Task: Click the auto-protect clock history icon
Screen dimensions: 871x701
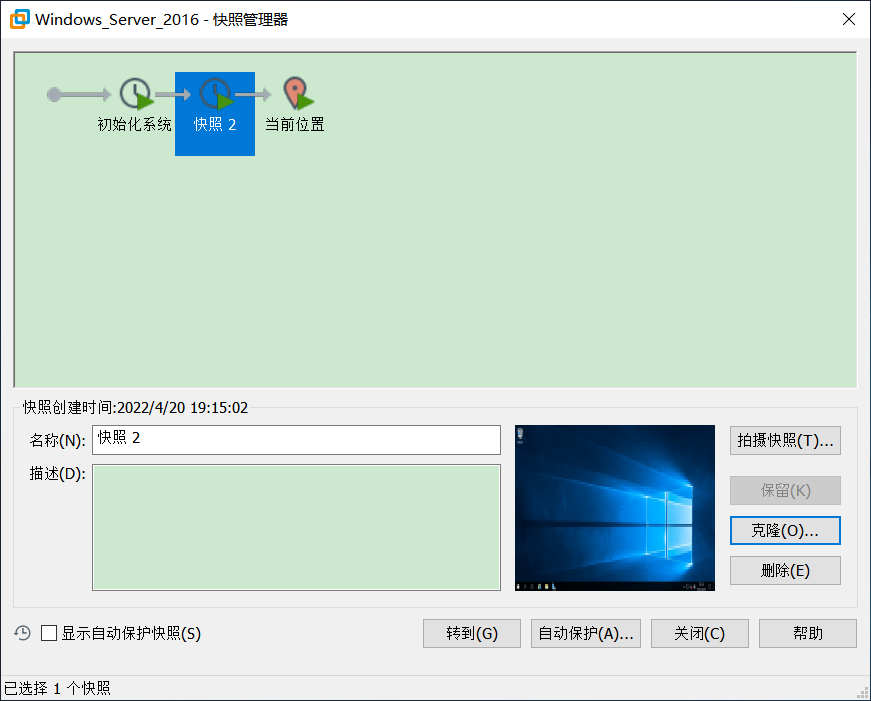Action: pos(22,633)
